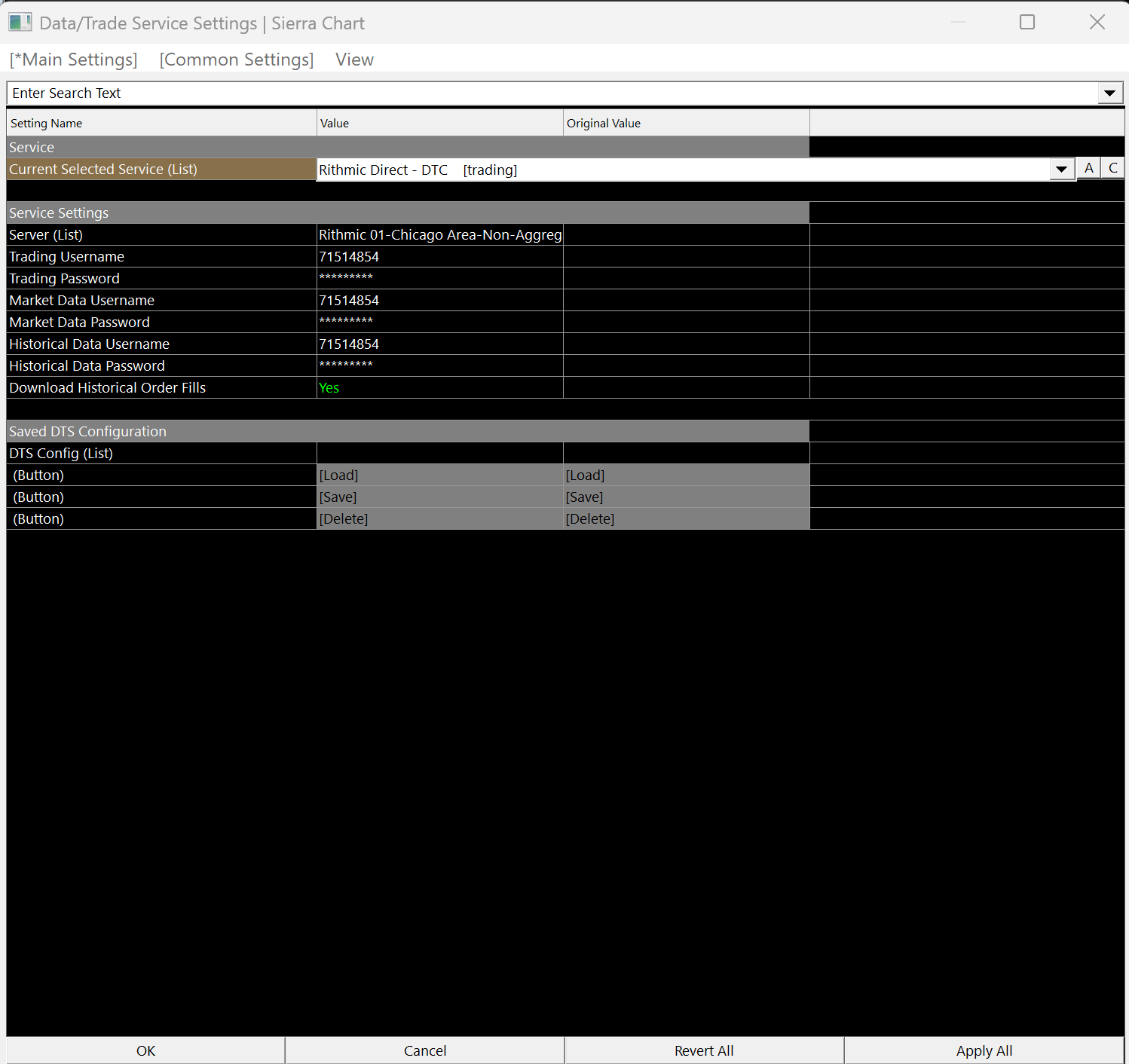Open the DTS Config list value cell
1129x1064 pixels.
click(440, 454)
